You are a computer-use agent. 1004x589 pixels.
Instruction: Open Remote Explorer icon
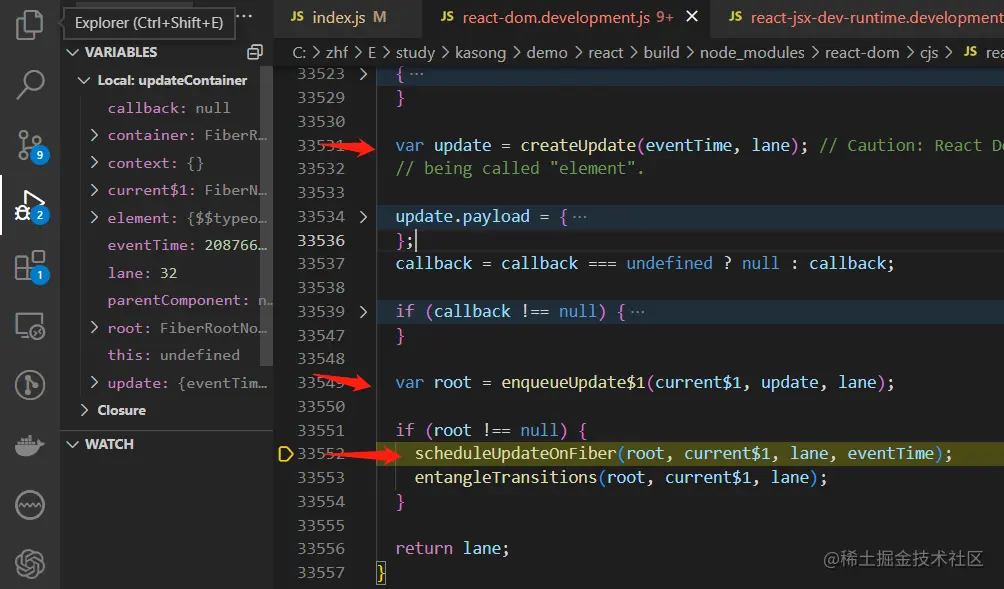coord(29,326)
